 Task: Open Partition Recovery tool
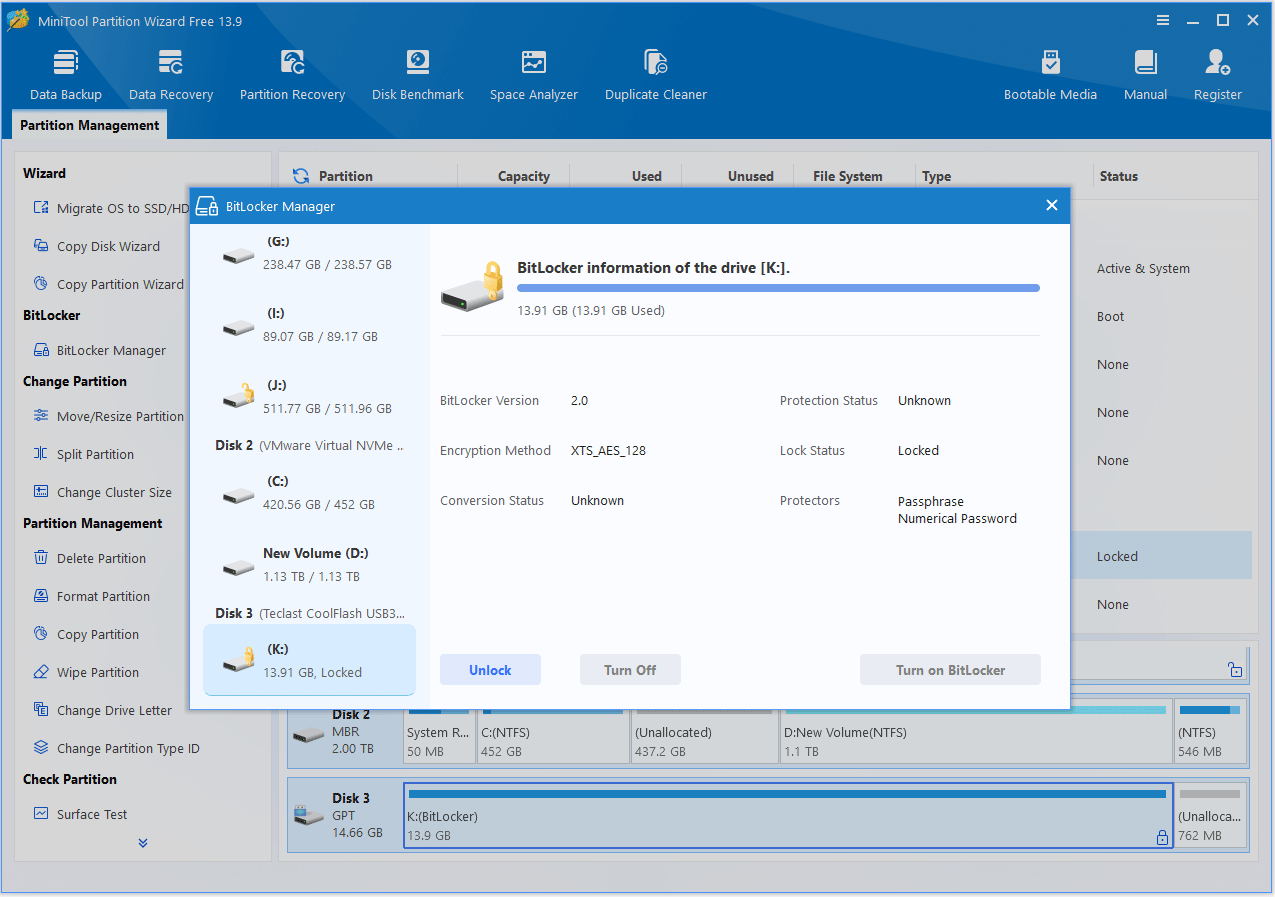pos(292,76)
